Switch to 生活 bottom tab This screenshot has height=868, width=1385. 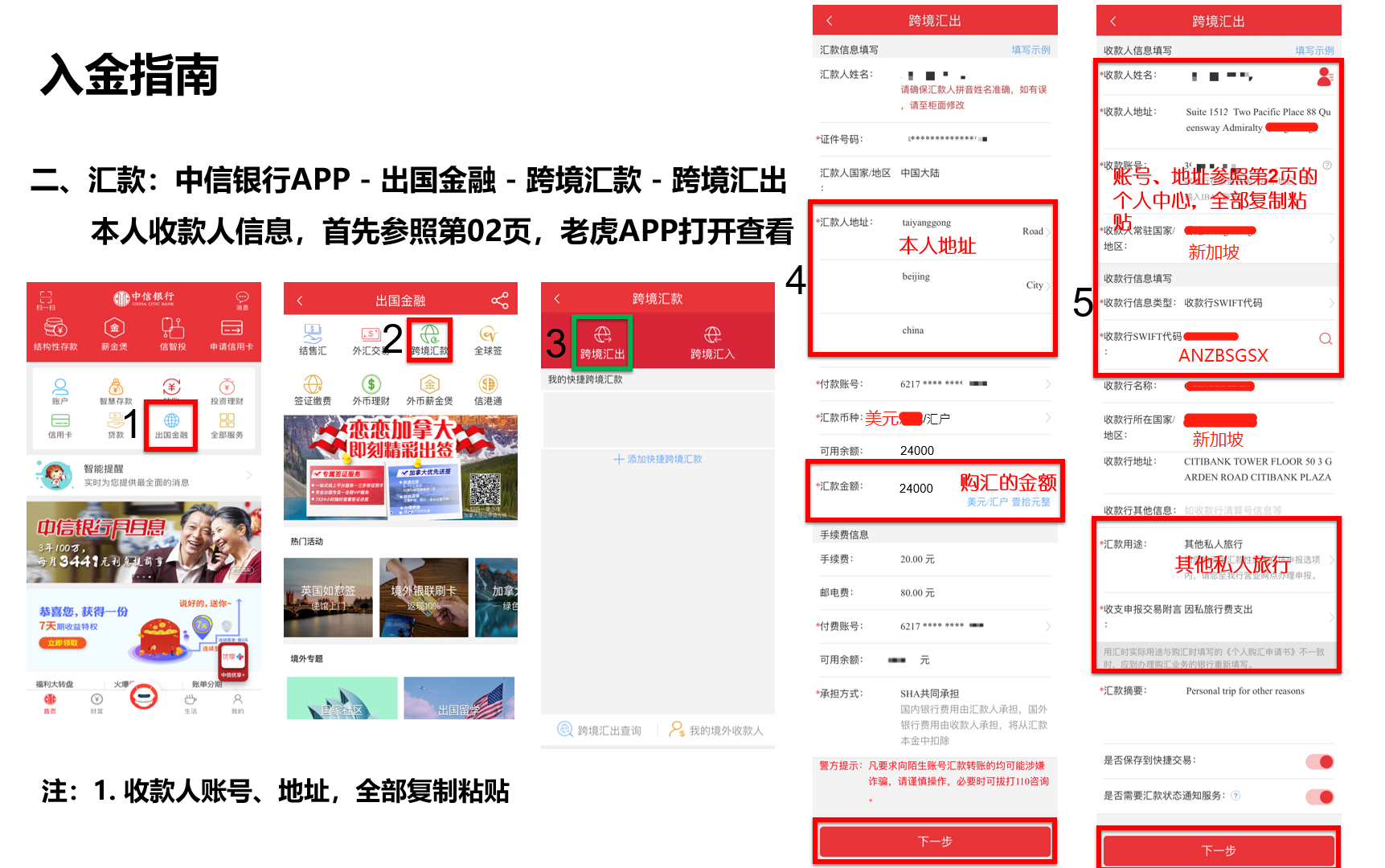(191, 703)
